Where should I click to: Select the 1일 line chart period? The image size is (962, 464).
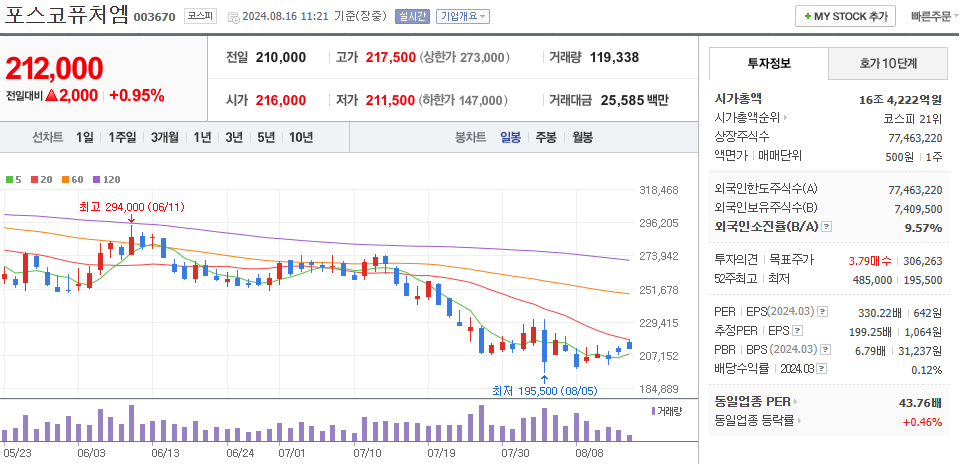coord(85,137)
